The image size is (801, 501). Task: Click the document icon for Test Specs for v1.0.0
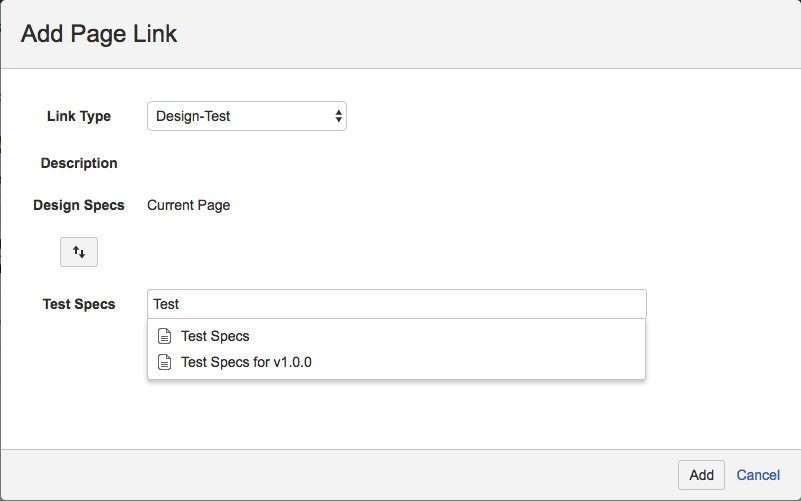[x=165, y=362]
